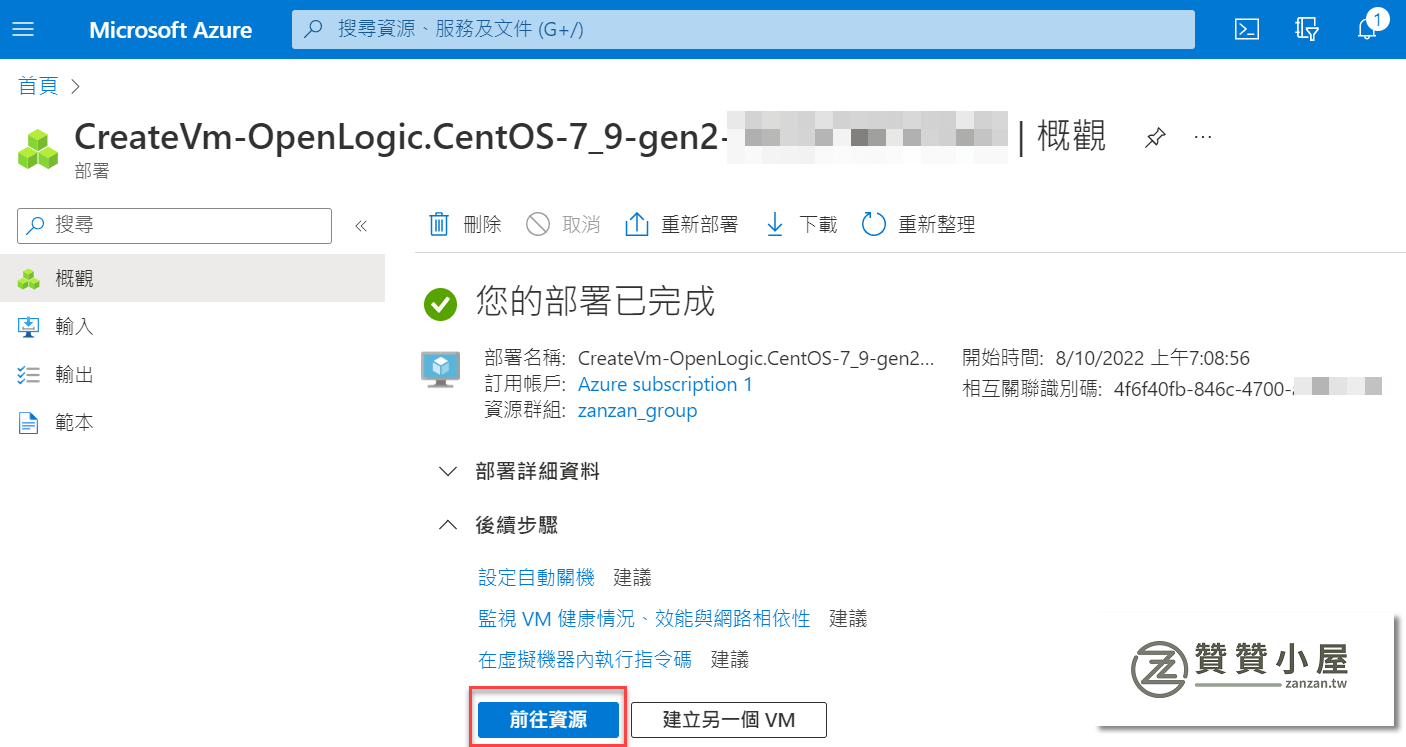This screenshot has width=1406, height=747.
Task: Collapse the left sidebar with the double chevron
Action: (361, 226)
